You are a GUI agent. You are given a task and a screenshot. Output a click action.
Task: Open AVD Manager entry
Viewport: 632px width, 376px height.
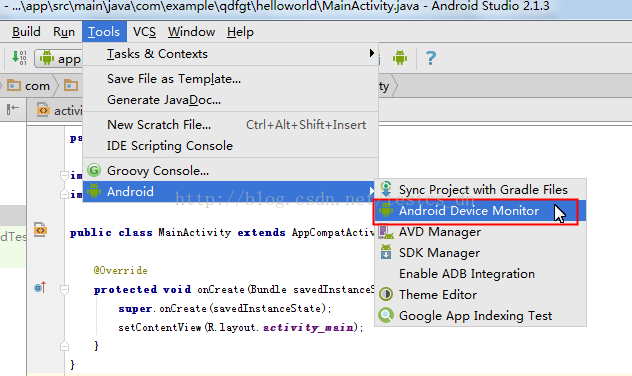[480, 232]
